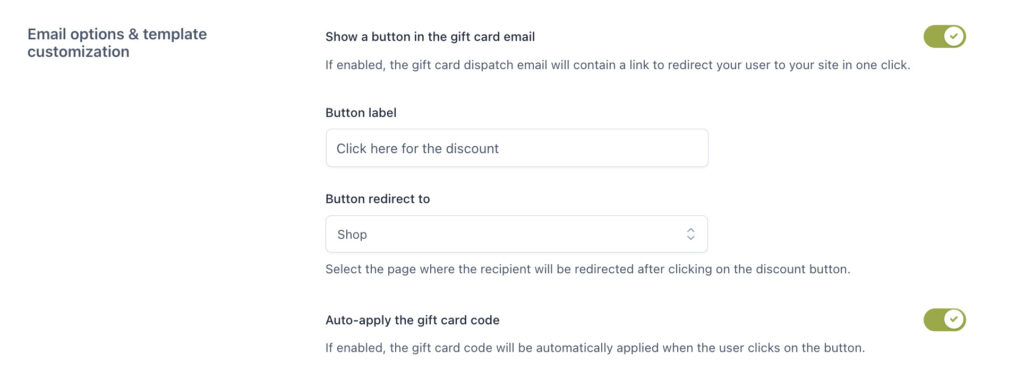The image size is (1024, 385).
Task: Turn off Auto-apply the gift card code switch
Action: pos(944,320)
